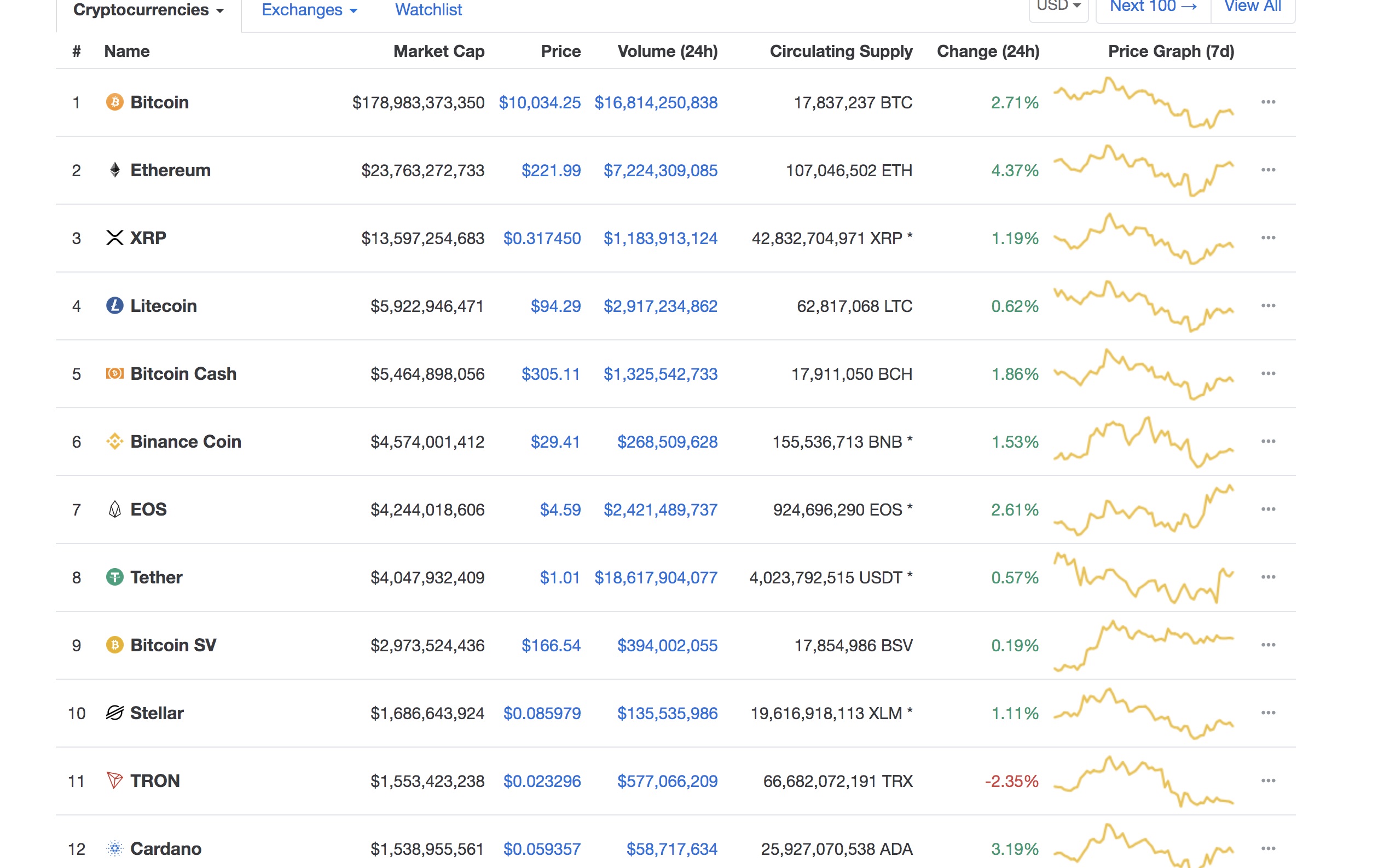Click Tether volume $18,617,904,077
This screenshot has width=1384, height=868.
coord(656,577)
